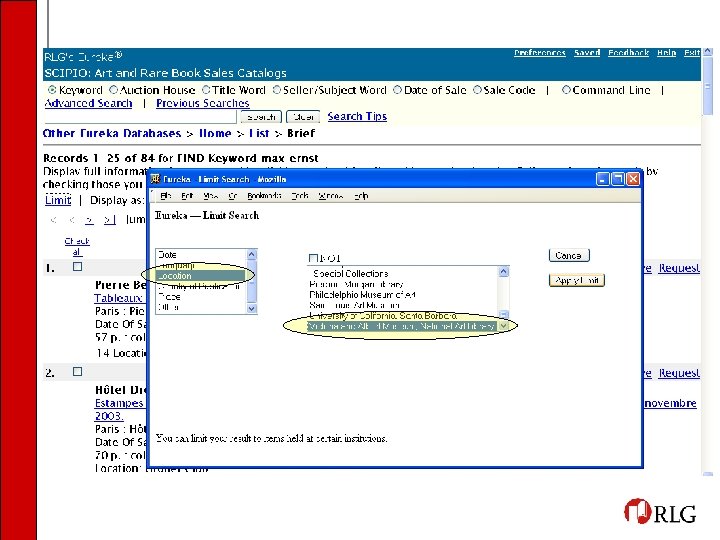Close the Limit Search window
Viewport: 720px width, 540px height.
(x=634, y=179)
